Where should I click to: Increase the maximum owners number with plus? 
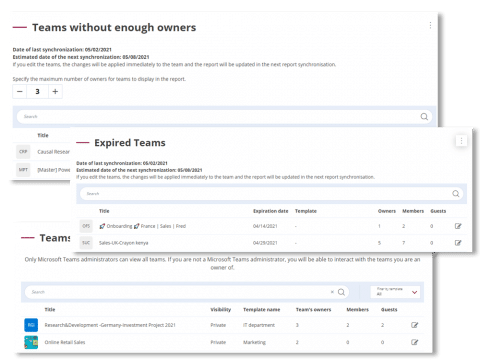point(55,91)
